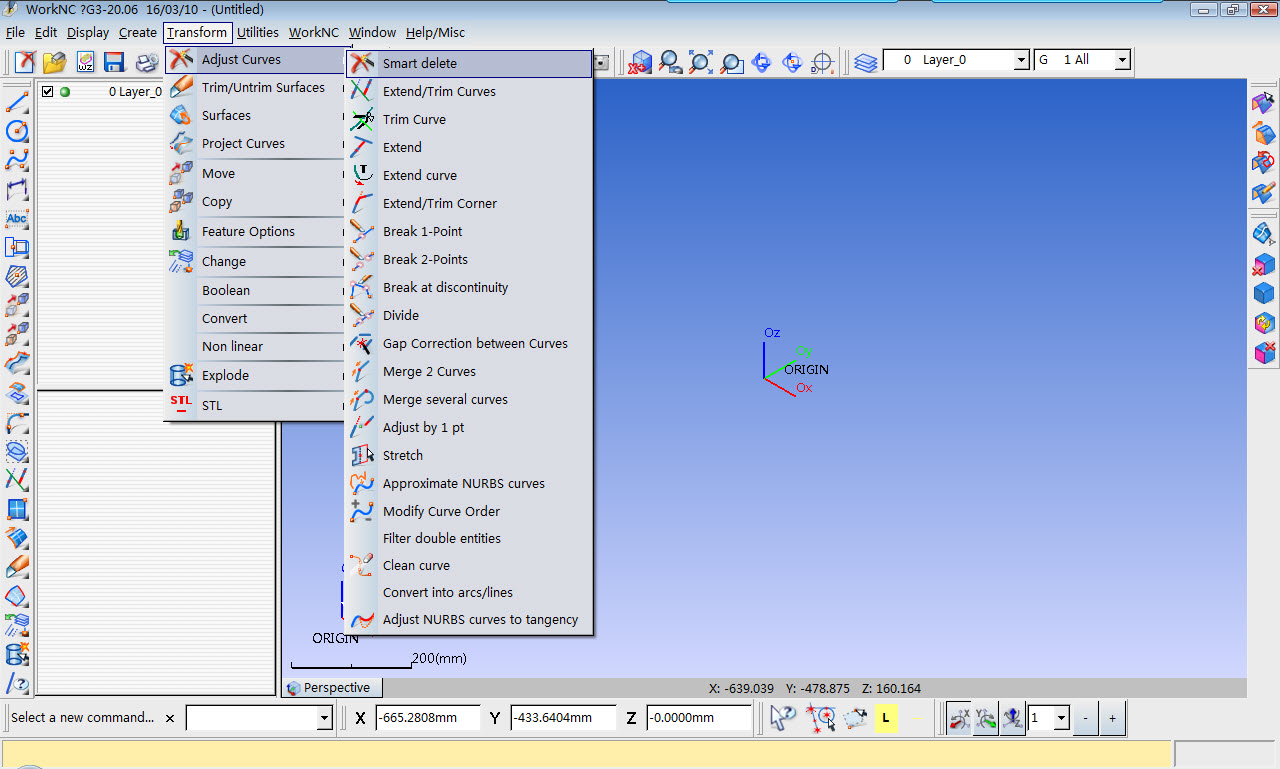Select the circle creation tool in left toolbar

coord(17,131)
